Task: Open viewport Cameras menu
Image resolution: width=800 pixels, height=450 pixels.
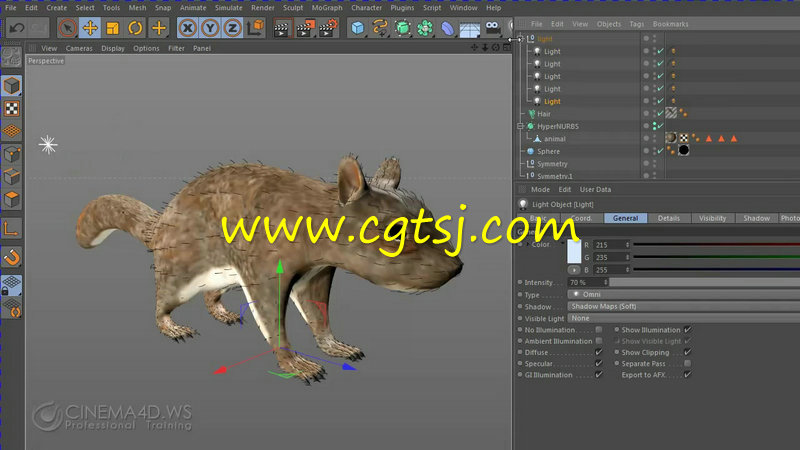Action: pyautogui.click(x=79, y=48)
